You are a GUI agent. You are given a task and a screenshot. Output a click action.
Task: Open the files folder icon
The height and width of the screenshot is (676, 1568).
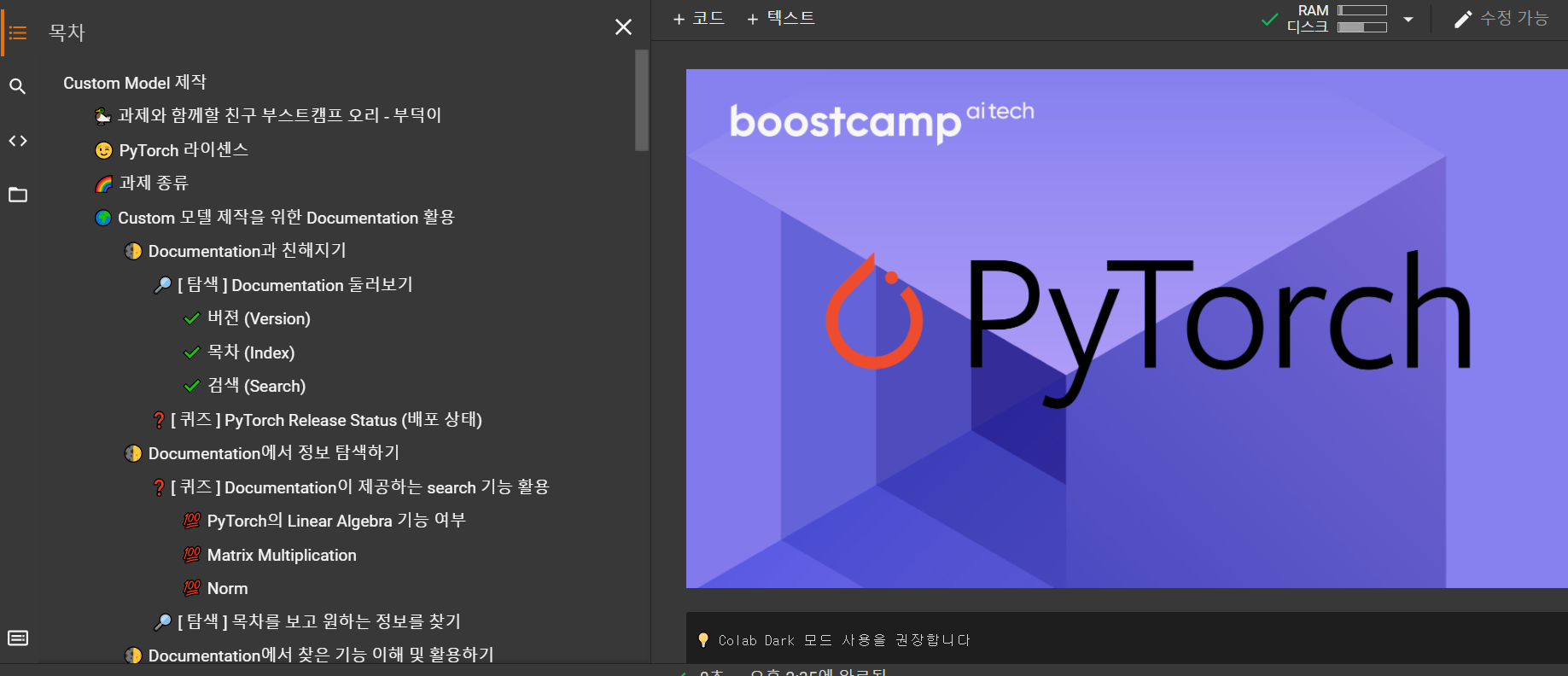[x=18, y=195]
